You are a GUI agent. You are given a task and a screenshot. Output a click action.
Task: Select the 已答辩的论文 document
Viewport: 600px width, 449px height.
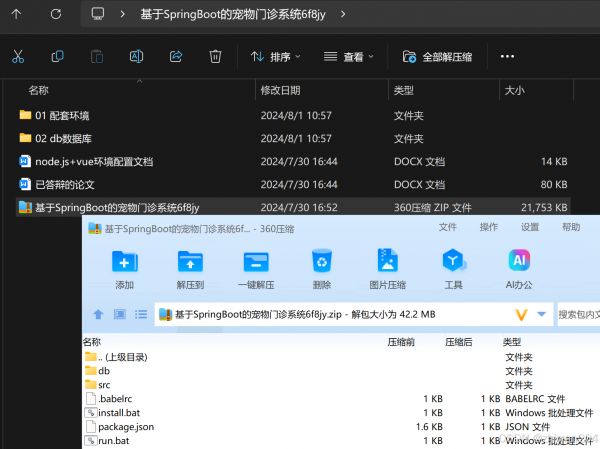point(57,184)
